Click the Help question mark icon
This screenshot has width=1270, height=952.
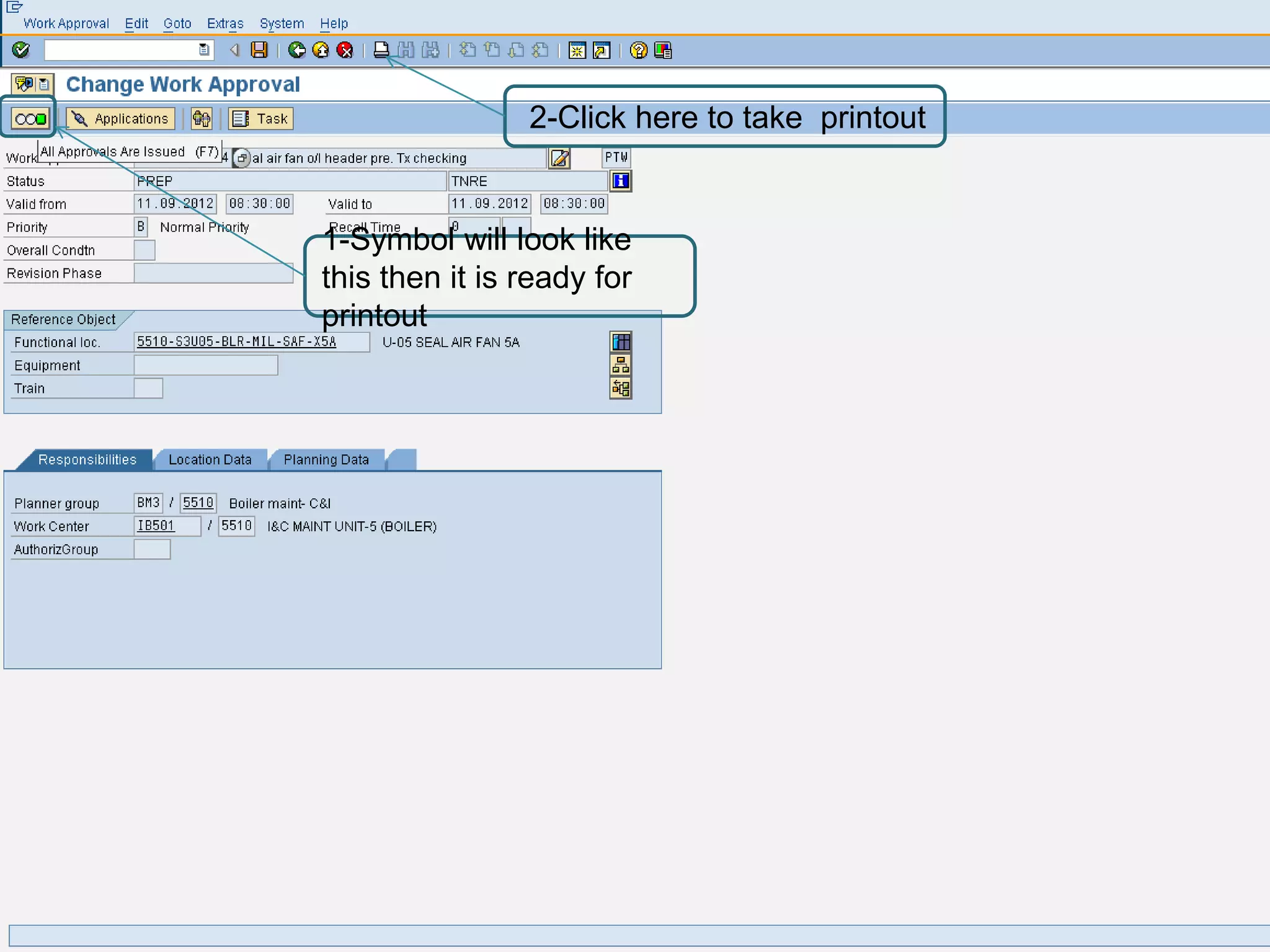[638, 50]
